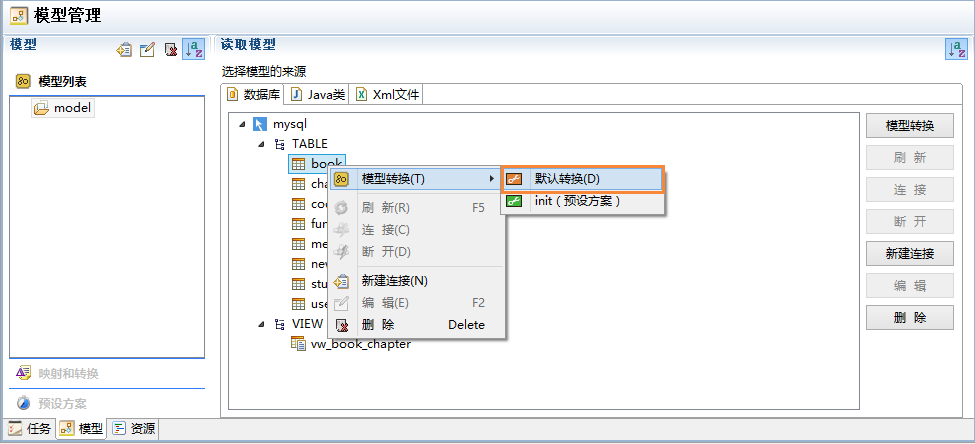The image size is (975, 444).
Task: Click the 连接 button on right
Action: (x=910, y=190)
